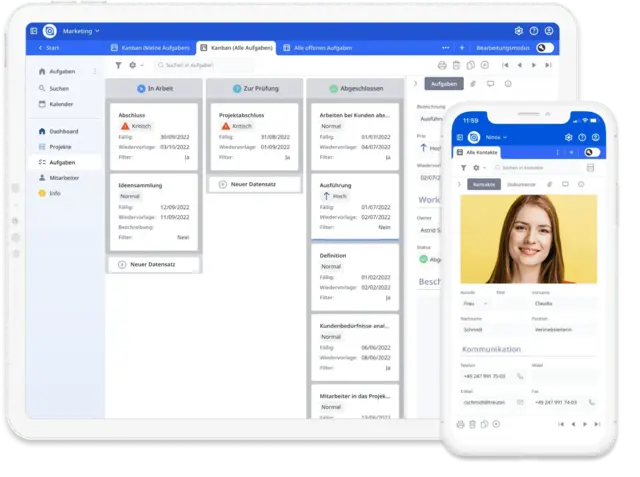Open the Alle offenen Aufgaben tab
The height and width of the screenshot is (477, 640).
pos(319,47)
